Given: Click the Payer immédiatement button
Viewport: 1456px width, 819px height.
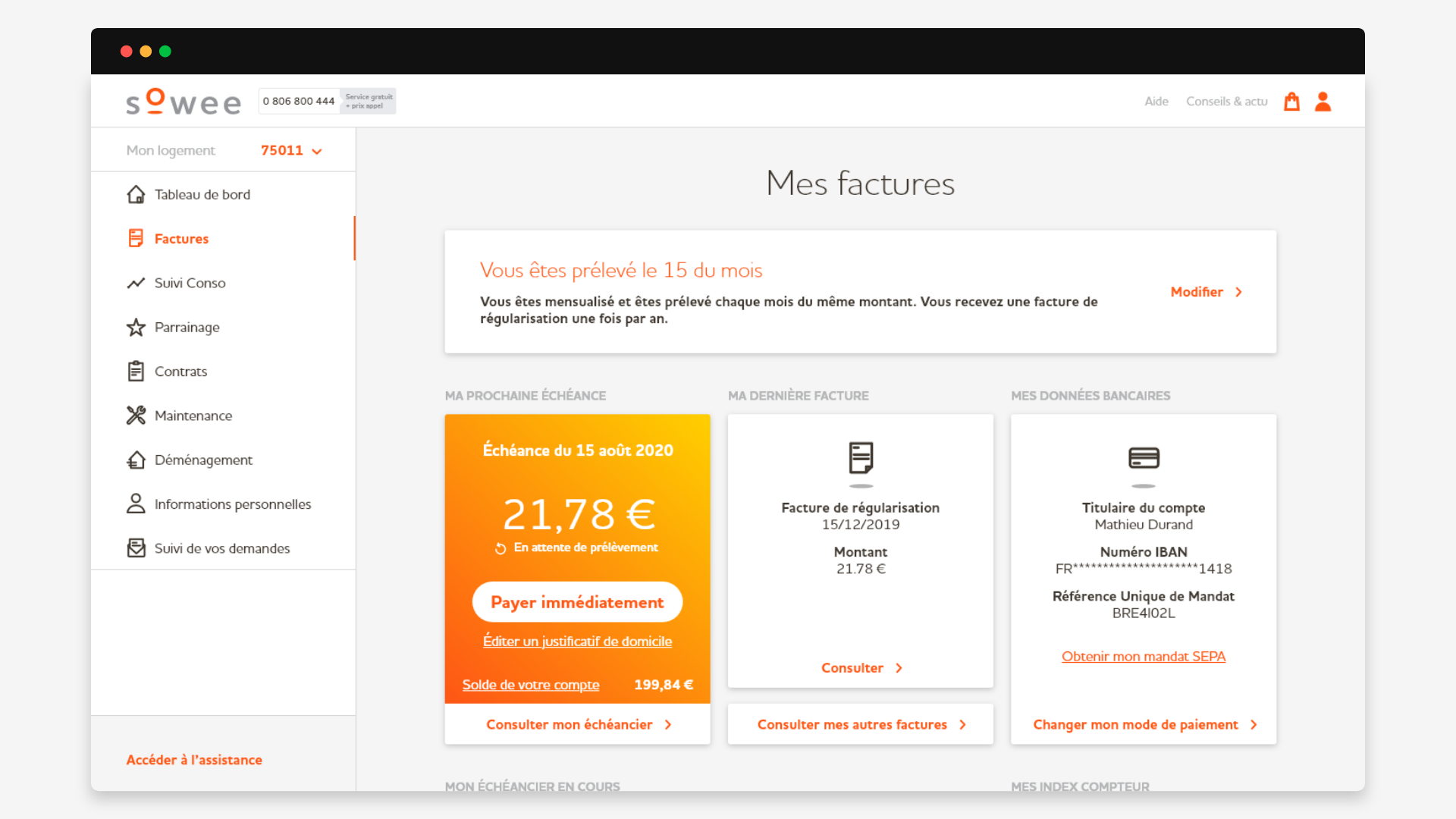Looking at the screenshot, I should (577, 601).
